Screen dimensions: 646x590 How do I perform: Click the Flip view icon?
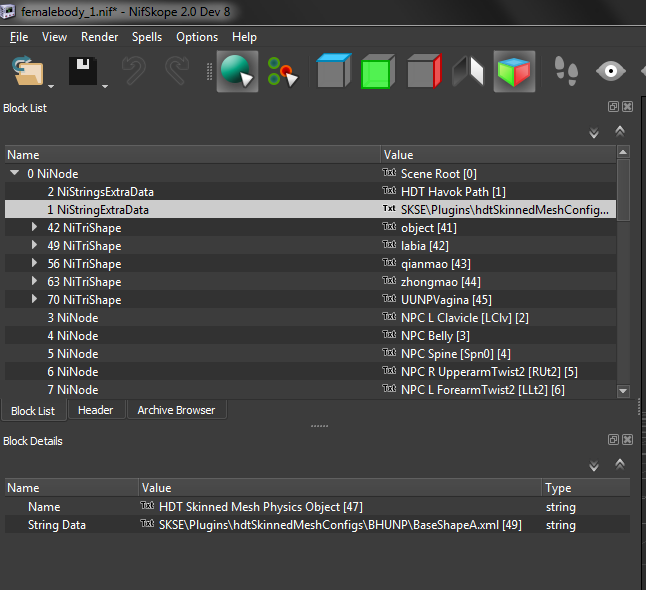coord(468,71)
